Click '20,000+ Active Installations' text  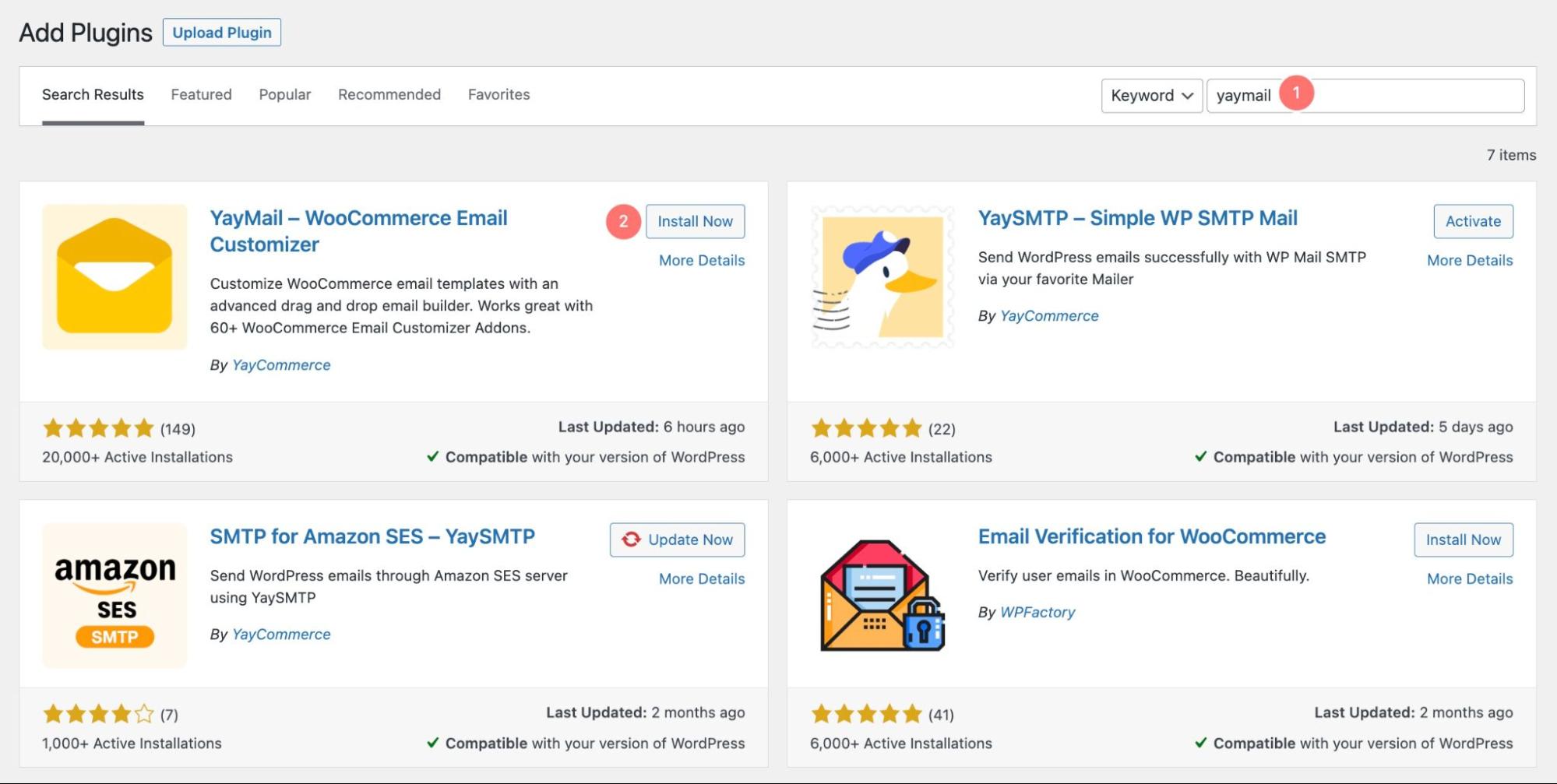pos(137,457)
